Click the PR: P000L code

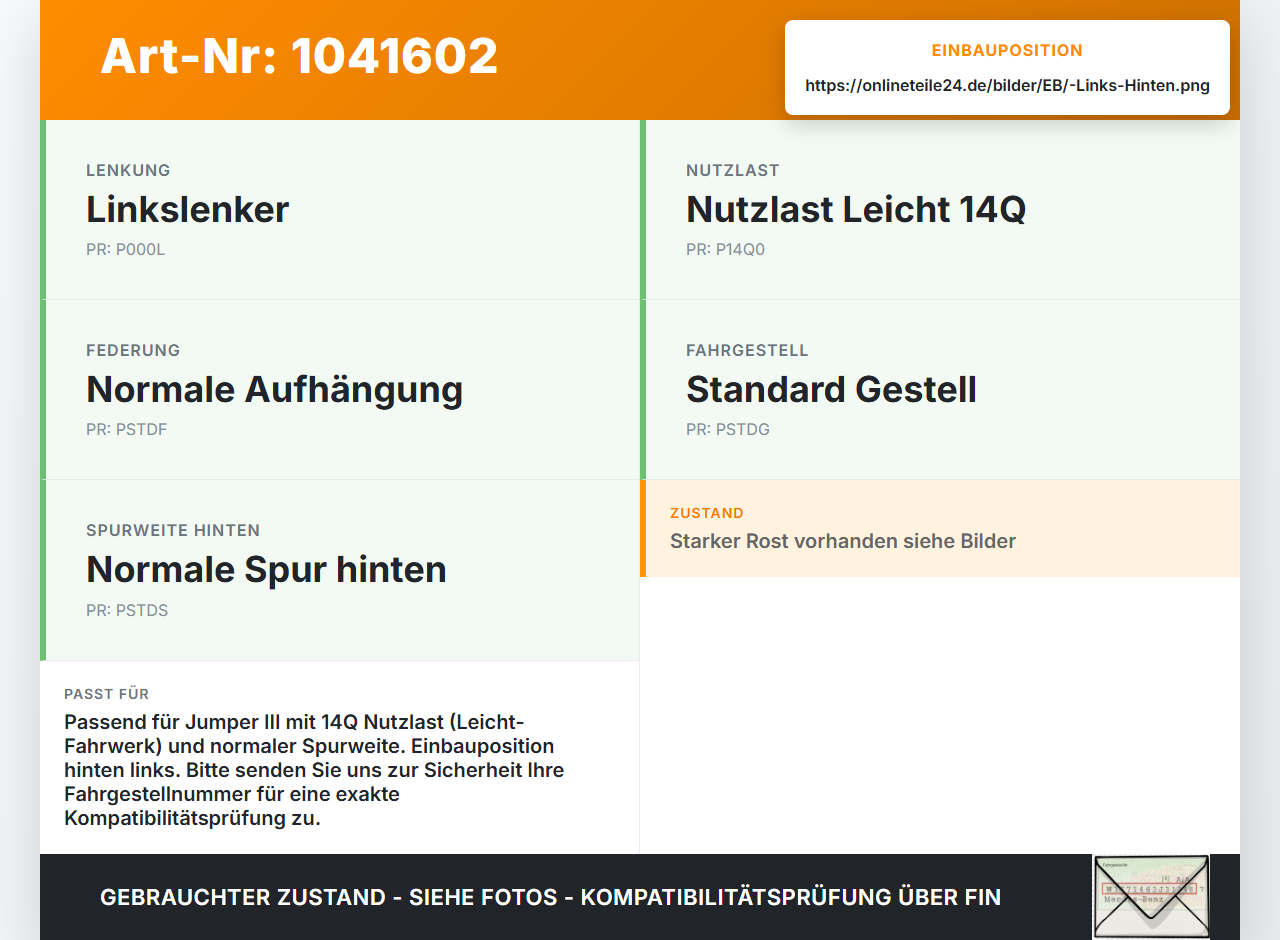pos(125,250)
